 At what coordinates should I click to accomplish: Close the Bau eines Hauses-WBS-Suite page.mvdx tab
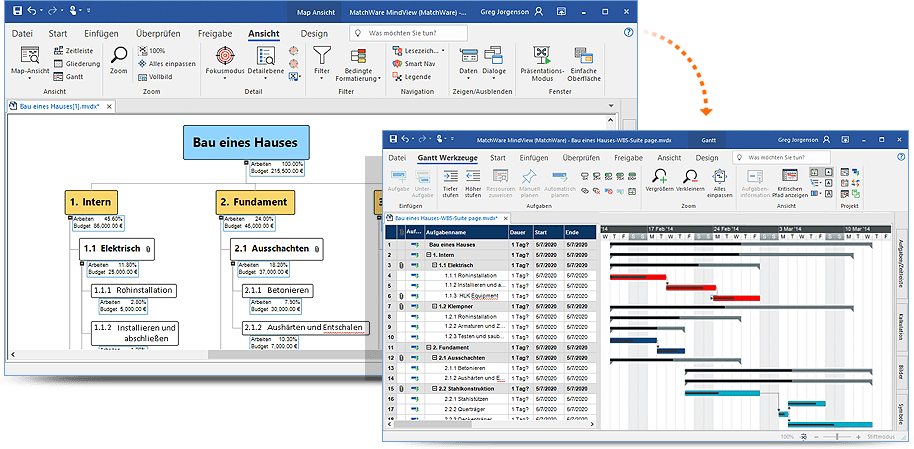505,218
